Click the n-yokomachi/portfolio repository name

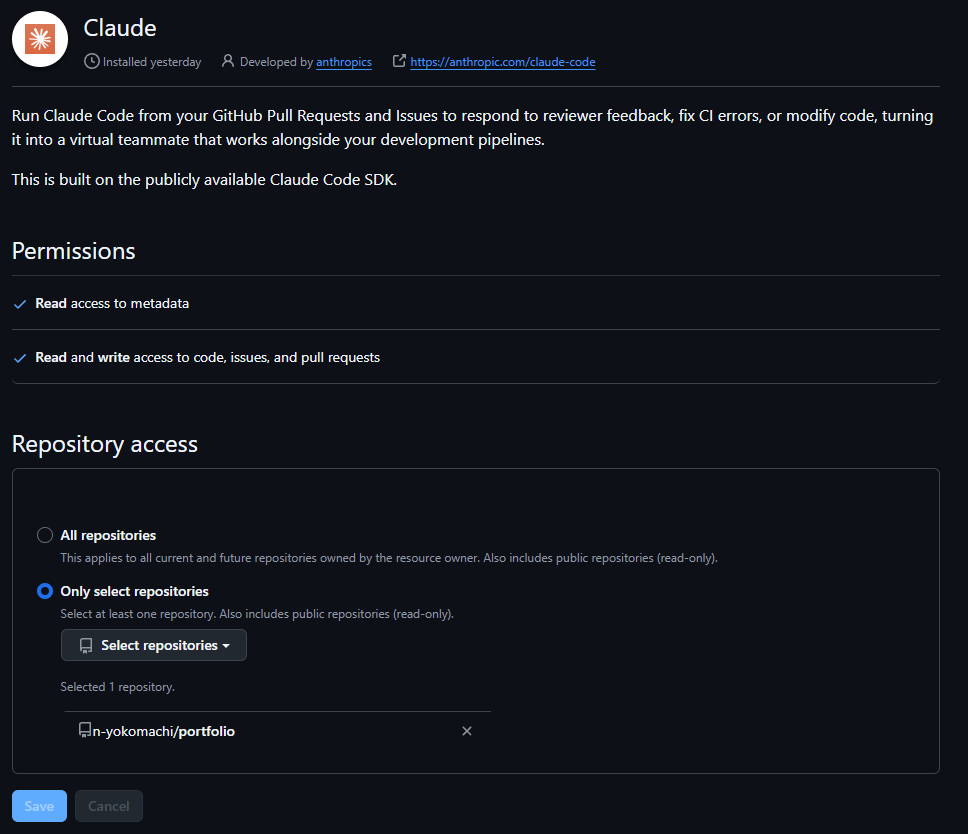tap(164, 731)
